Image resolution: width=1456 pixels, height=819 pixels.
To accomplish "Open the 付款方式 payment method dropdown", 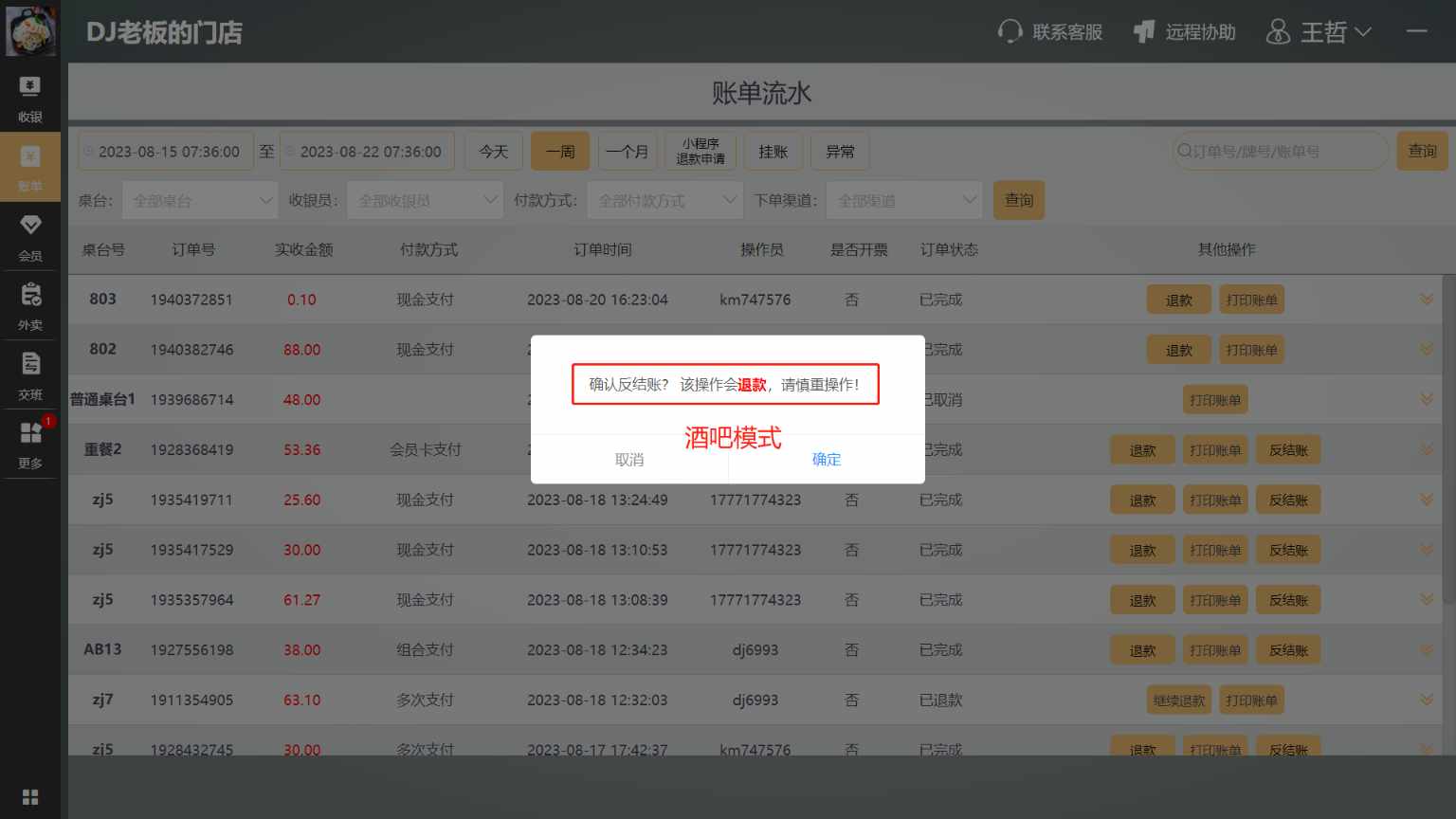I will click(664, 200).
